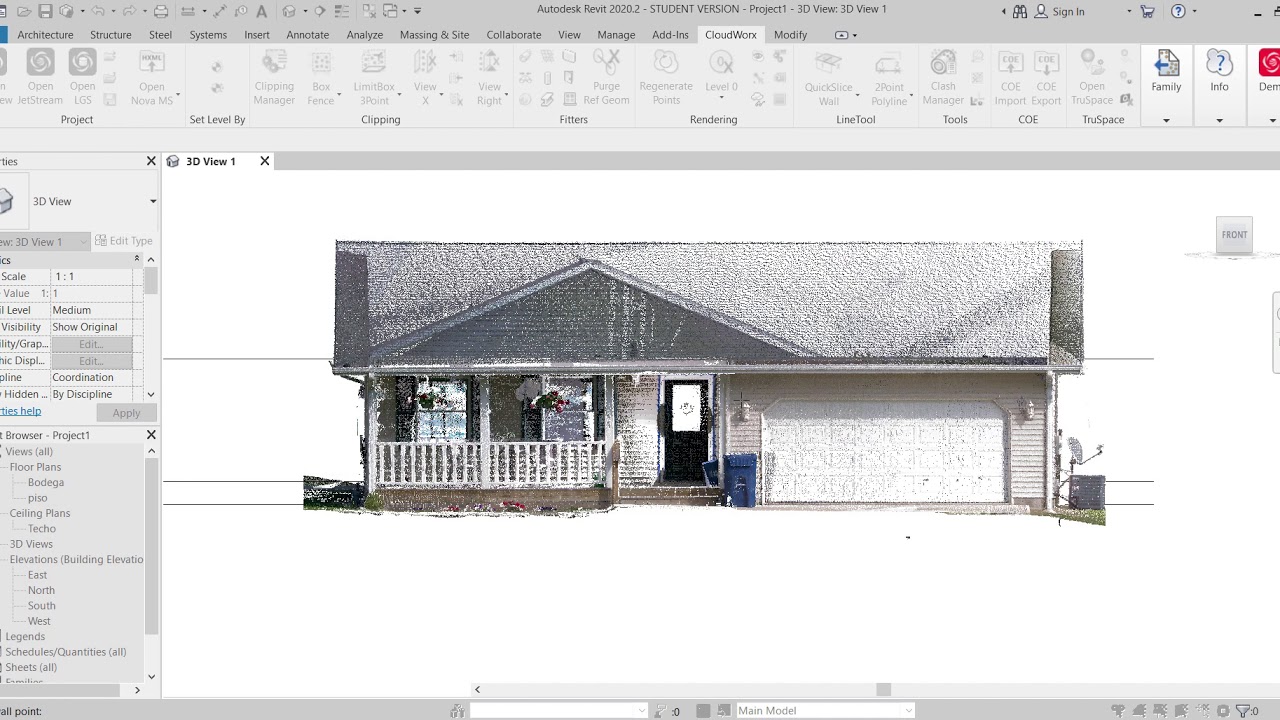The image size is (1280, 720).
Task: Click the Sign In link
Action: click(1068, 11)
